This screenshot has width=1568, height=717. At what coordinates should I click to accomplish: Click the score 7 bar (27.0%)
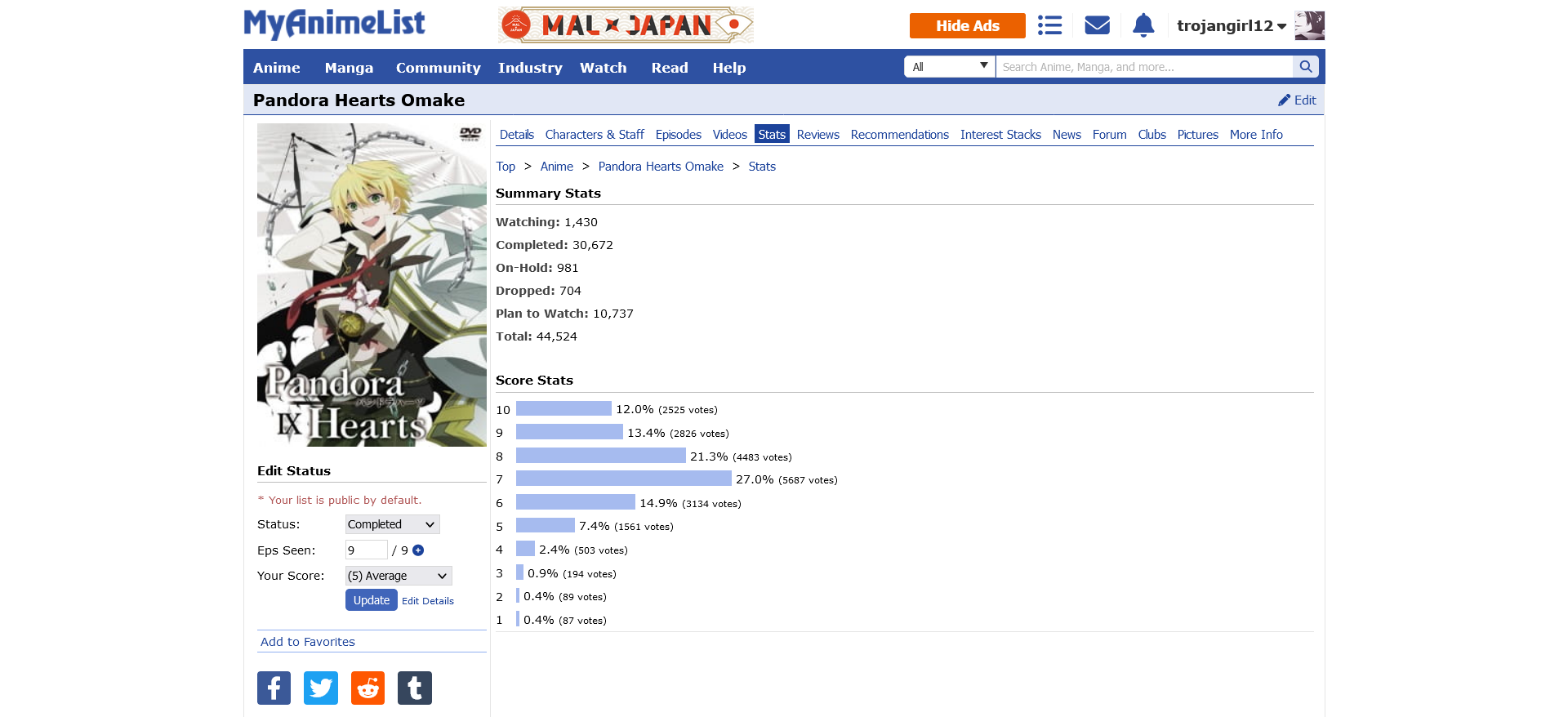pyautogui.click(x=624, y=479)
